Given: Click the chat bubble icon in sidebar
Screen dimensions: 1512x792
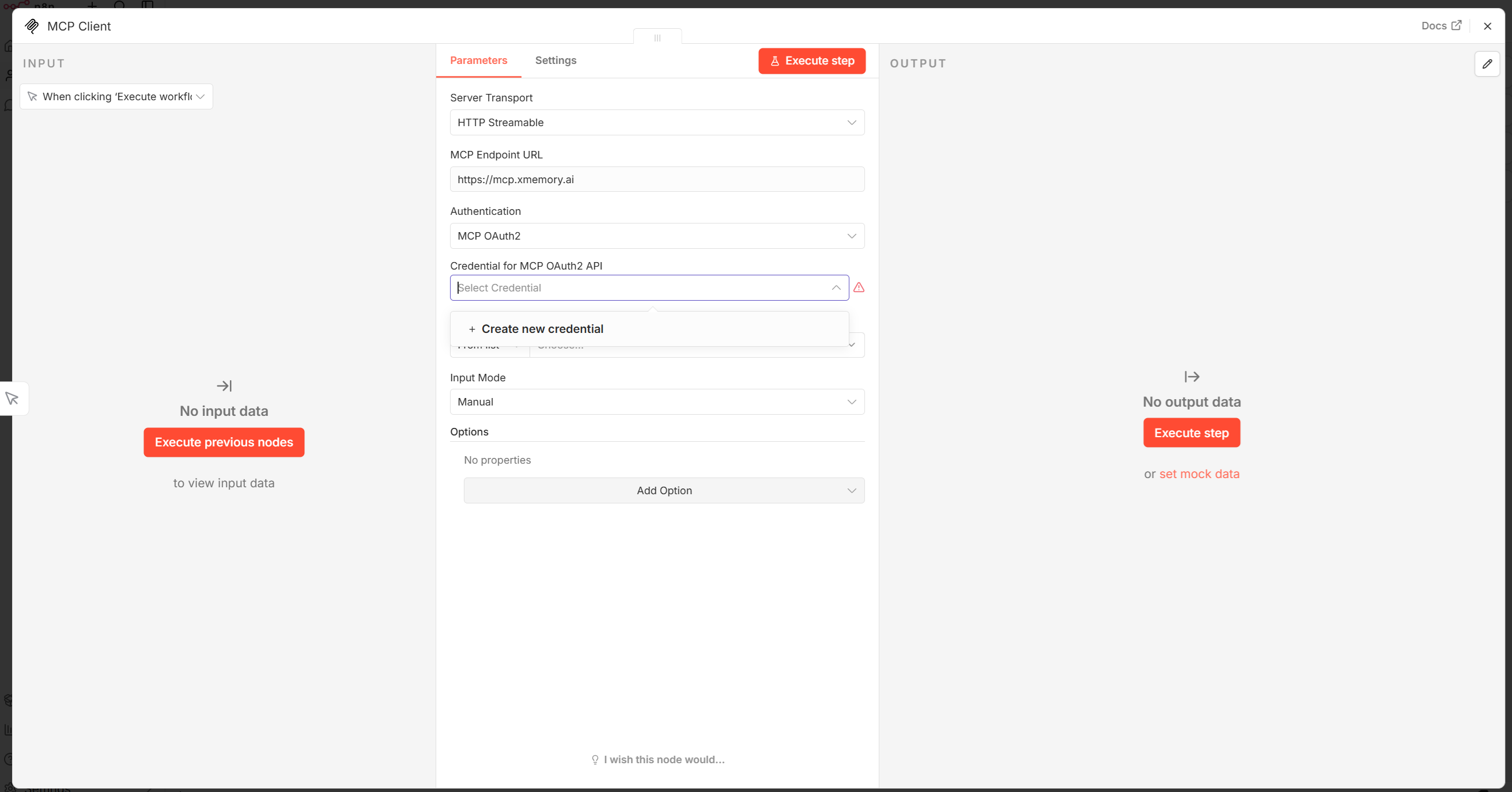Looking at the screenshot, I should (9, 105).
